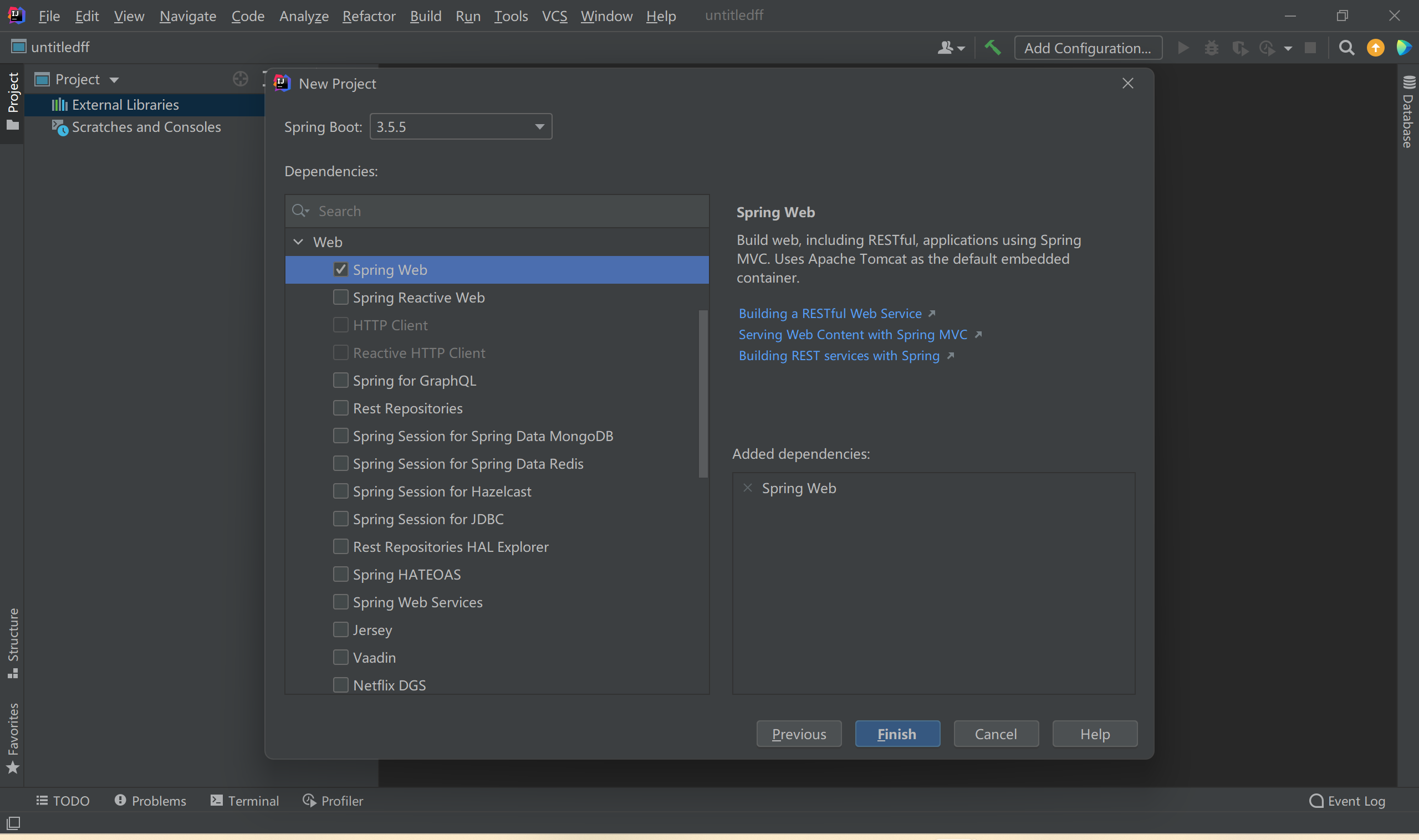Image resolution: width=1419 pixels, height=840 pixels.
Task: Open the Refactor menu
Action: click(369, 16)
